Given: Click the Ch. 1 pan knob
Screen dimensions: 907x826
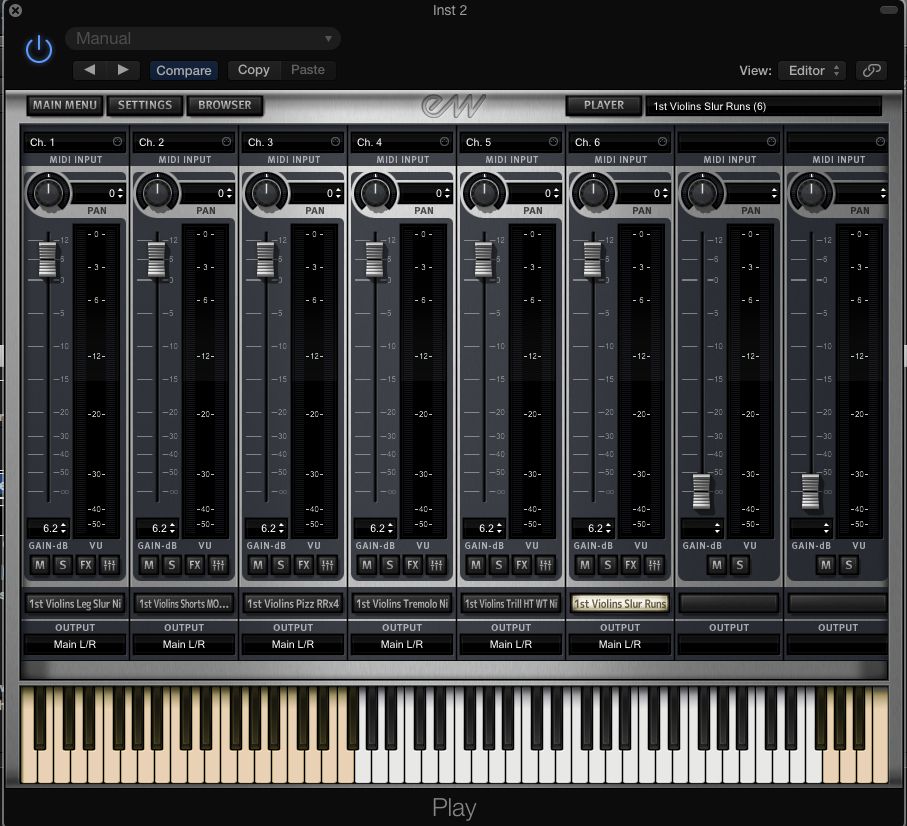Looking at the screenshot, I should tap(49, 193).
